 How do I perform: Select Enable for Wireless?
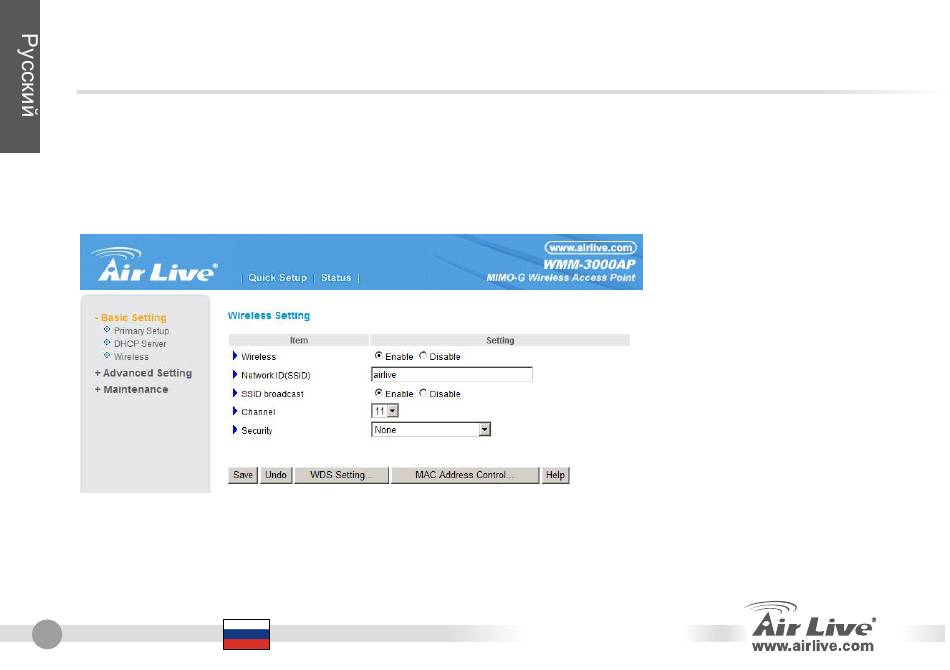point(379,356)
